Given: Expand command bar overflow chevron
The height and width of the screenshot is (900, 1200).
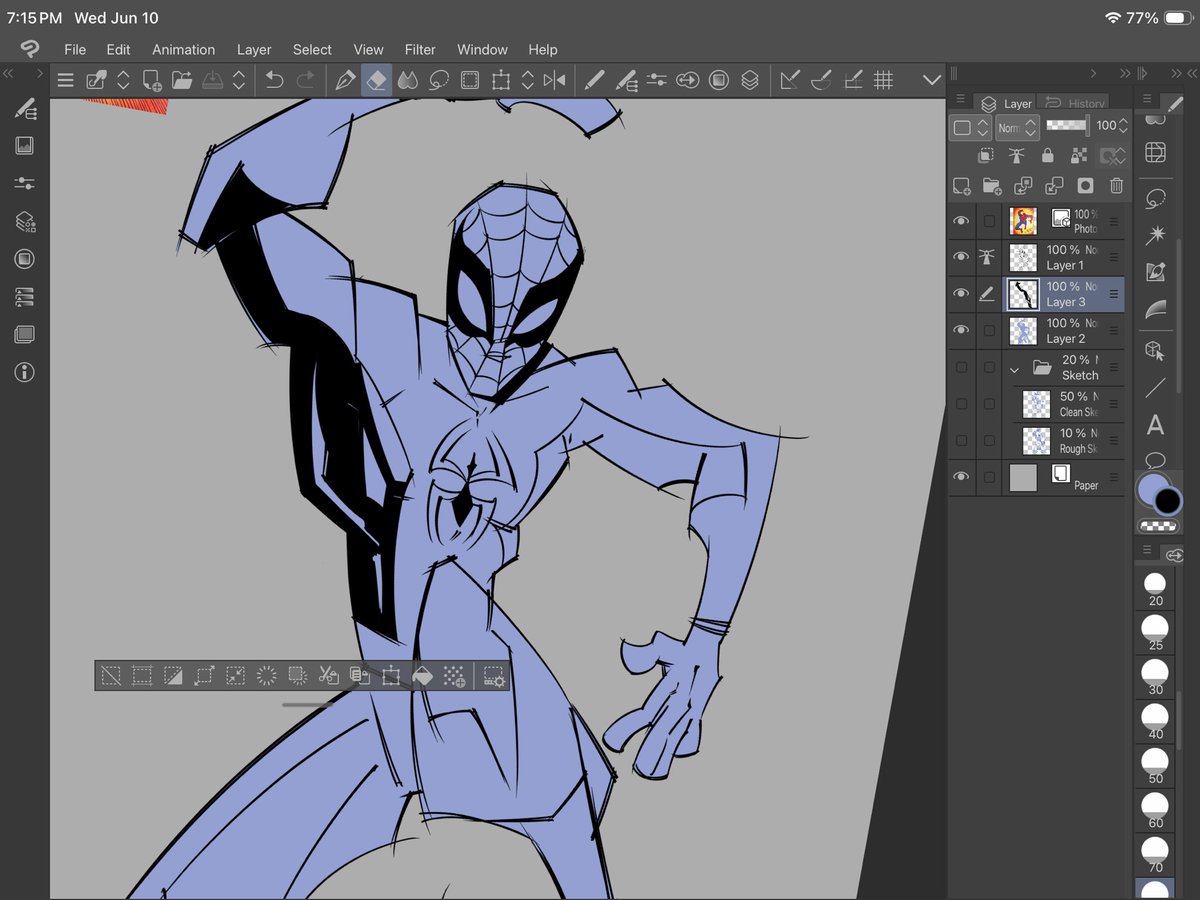Looking at the screenshot, I should pyautogui.click(x=932, y=80).
